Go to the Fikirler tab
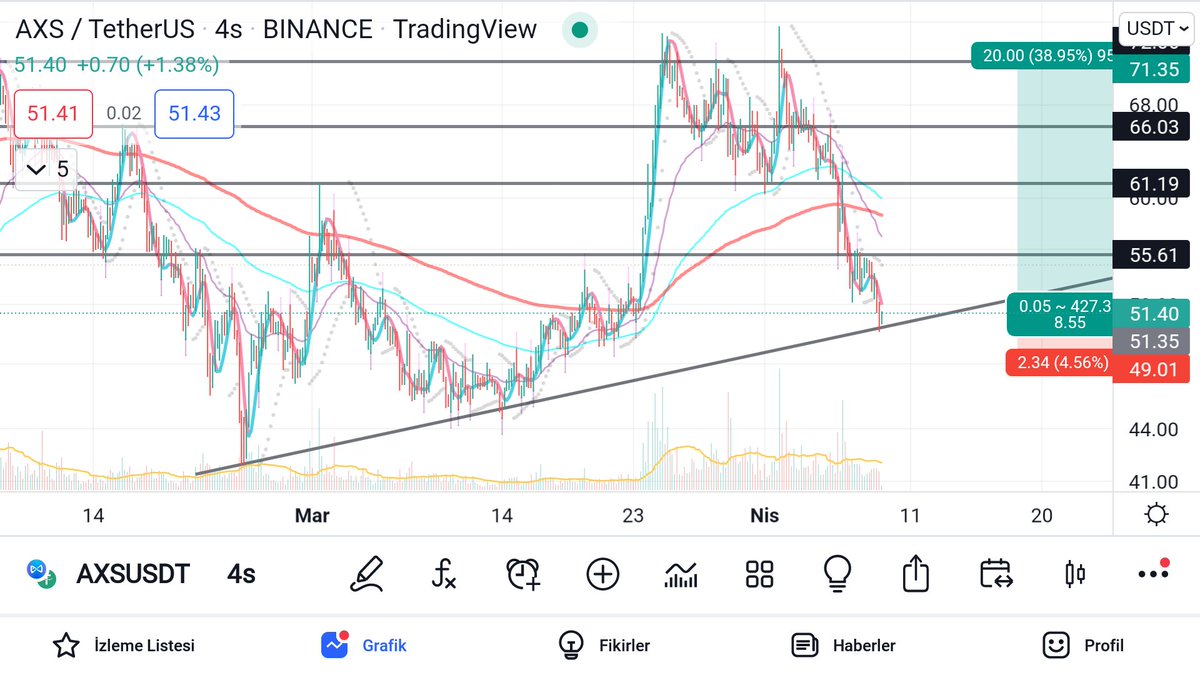The width and height of the screenshot is (1200, 675). (x=604, y=645)
